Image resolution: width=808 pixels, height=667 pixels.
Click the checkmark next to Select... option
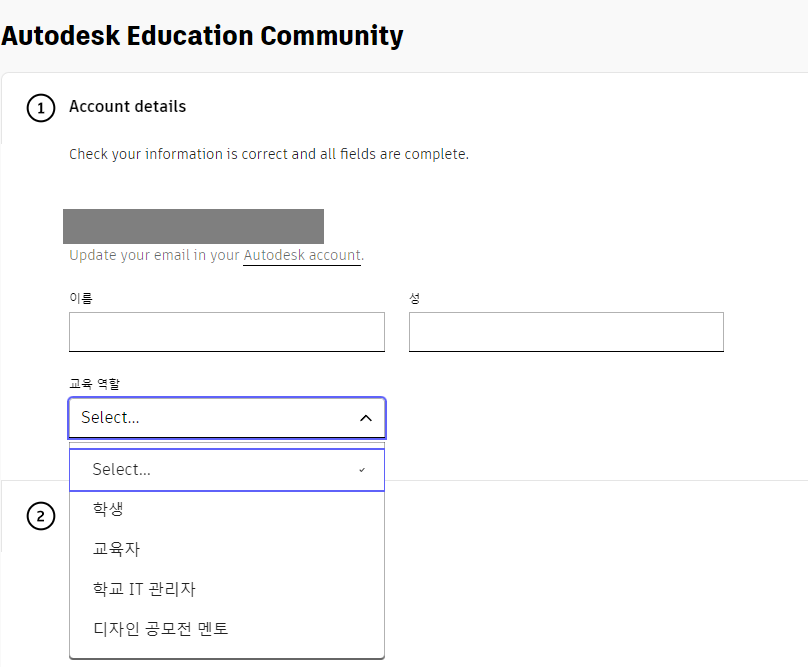click(x=362, y=470)
